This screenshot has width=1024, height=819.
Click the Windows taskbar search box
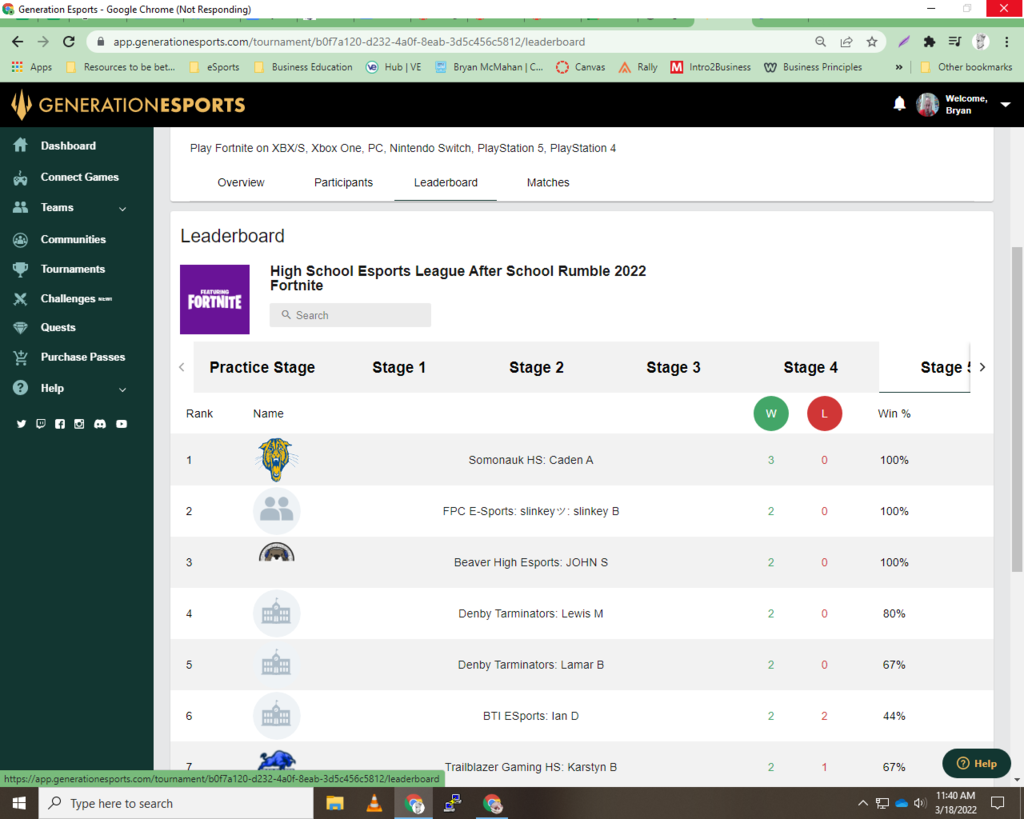click(x=174, y=803)
